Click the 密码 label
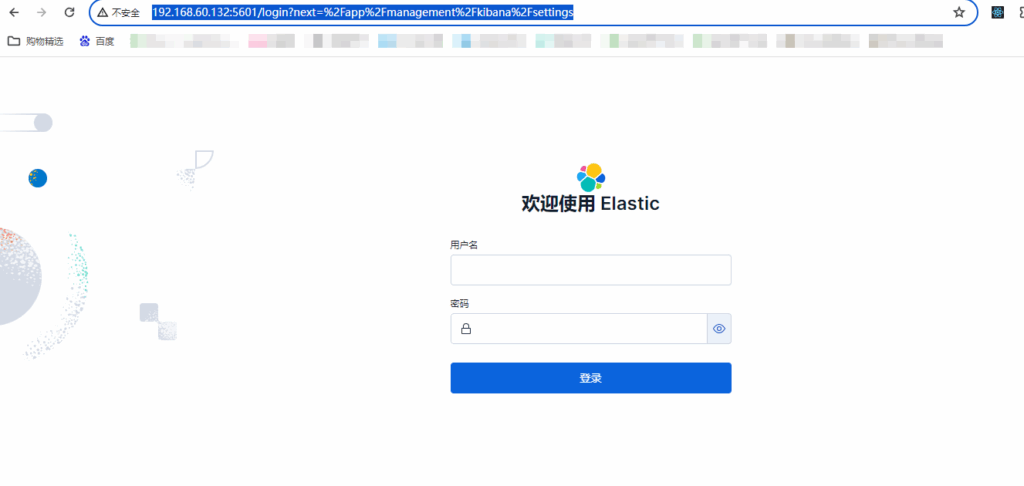The height and width of the screenshot is (486, 1024). (x=460, y=304)
